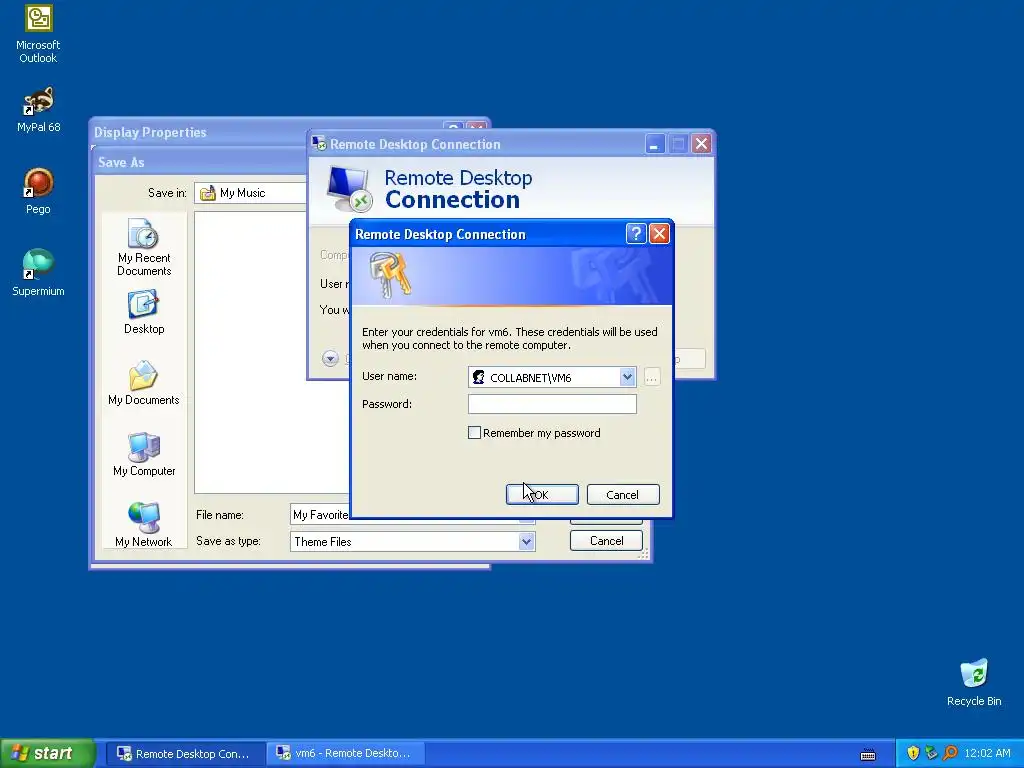The width and height of the screenshot is (1024, 768).
Task: Select the Pego desktop shortcut
Action: click(38, 191)
